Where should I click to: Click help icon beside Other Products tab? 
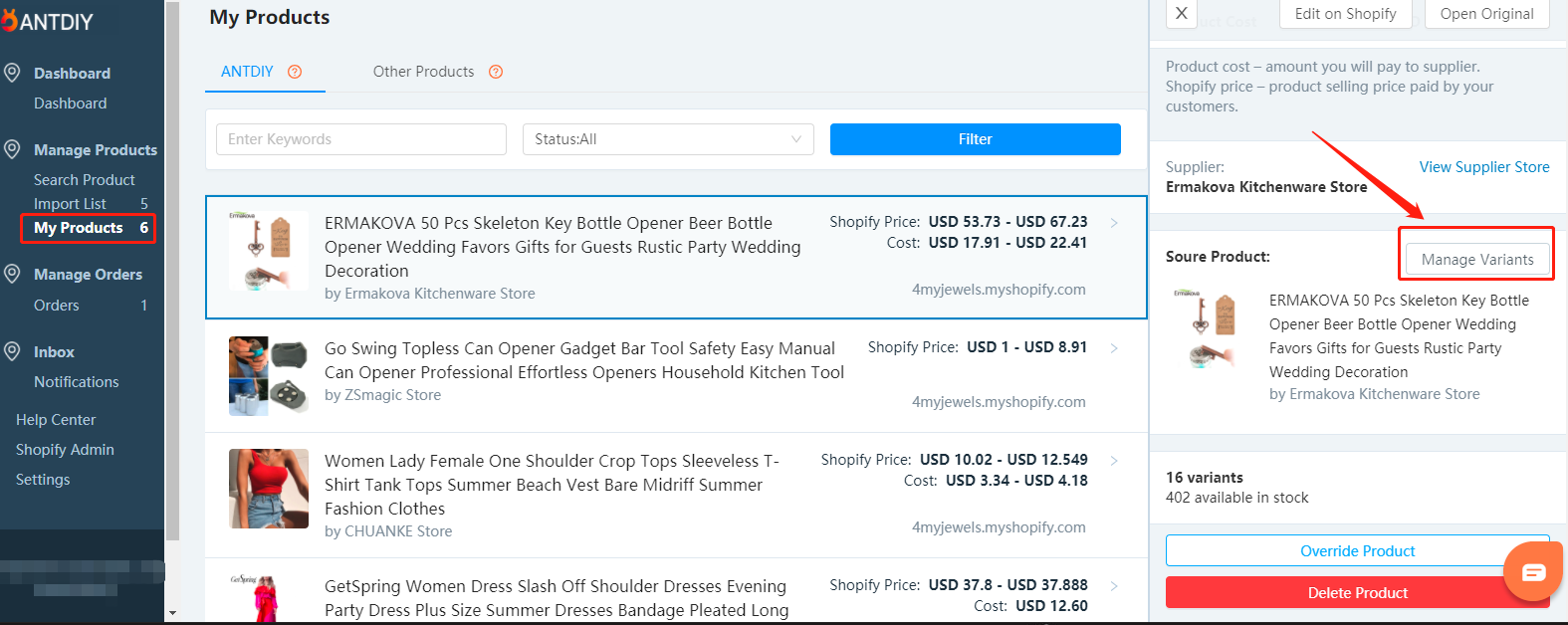point(496,72)
